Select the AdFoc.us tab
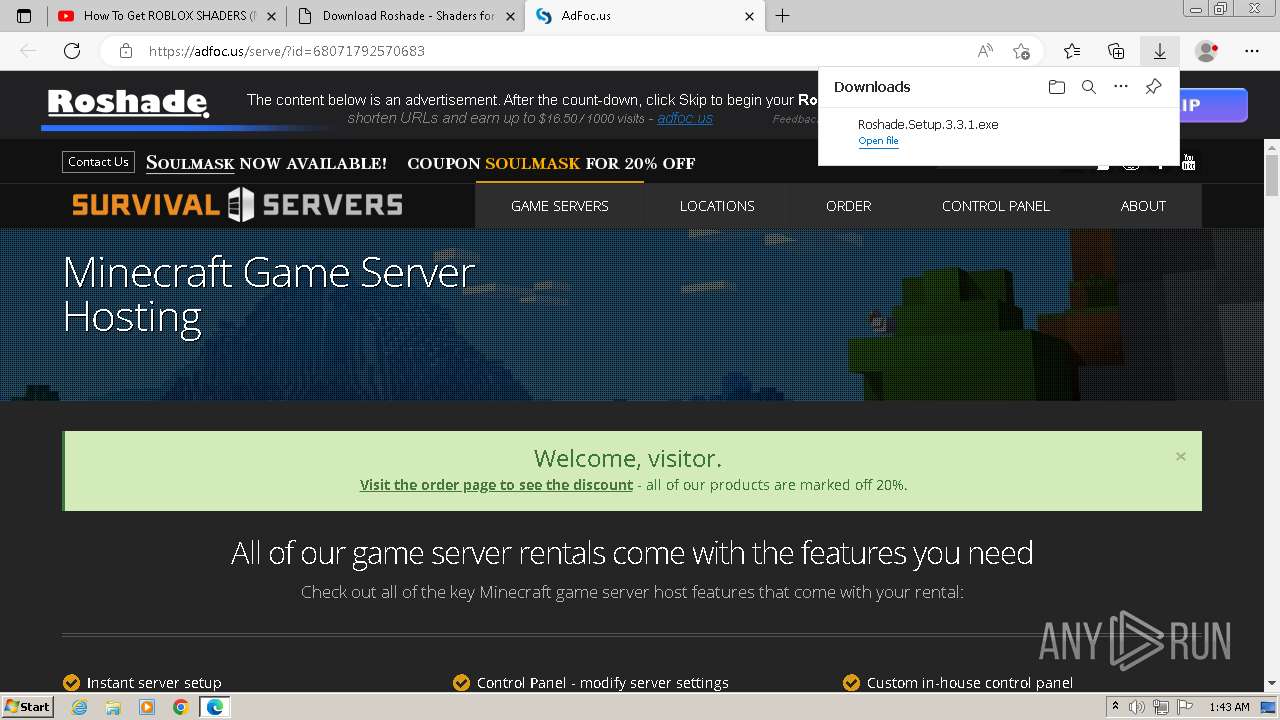This screenshot has width=1280, height=720. point(644,16)
